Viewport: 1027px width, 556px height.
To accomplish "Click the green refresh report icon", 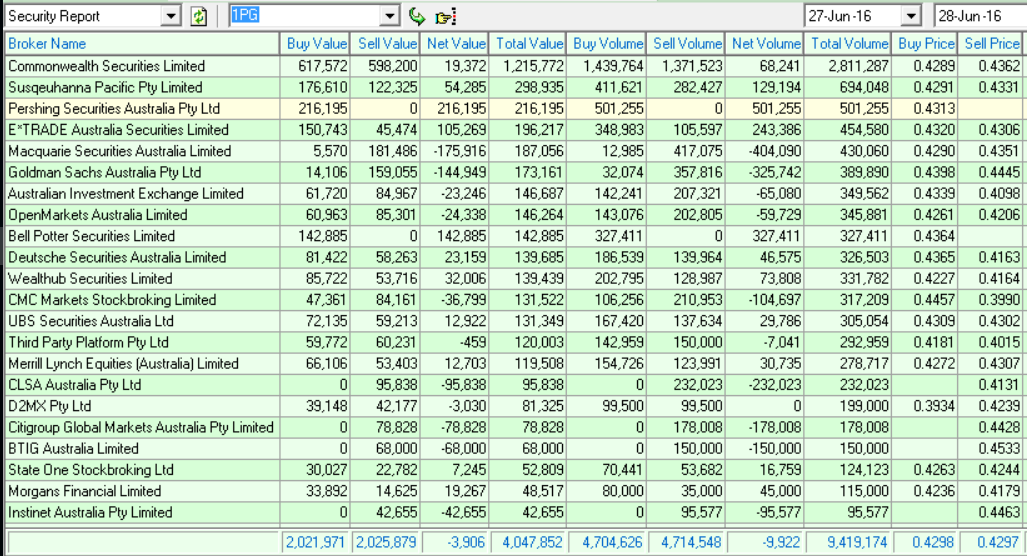I will pos(198,16).
